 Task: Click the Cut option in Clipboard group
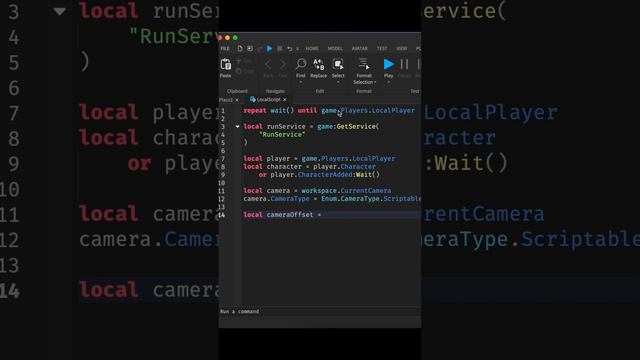[244, 61]
